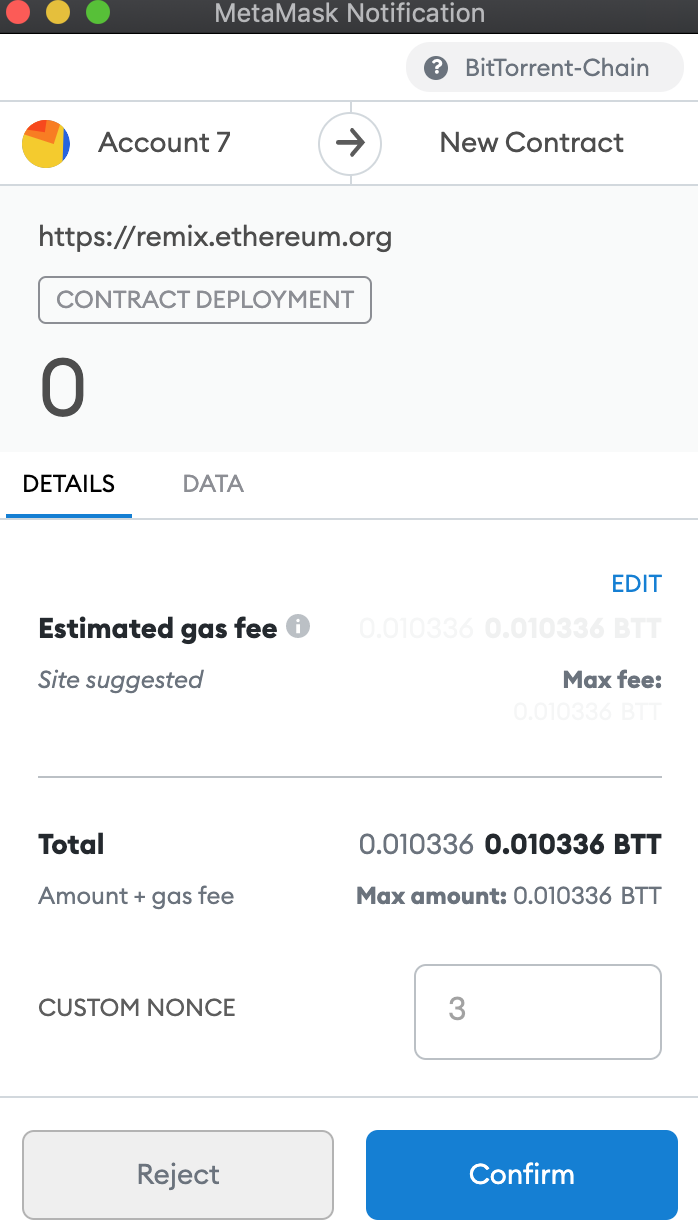The image size is (698, 1228).
Task: Click the Total 0.010336 BTT amount
Action: (x=573, y=845)
